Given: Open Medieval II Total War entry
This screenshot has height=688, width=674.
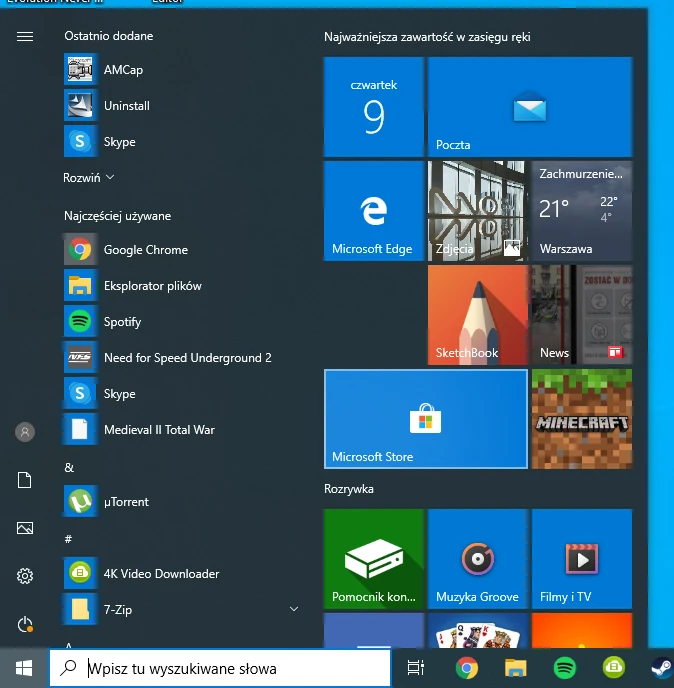Looking at the screenshot, I should point(159,430).
